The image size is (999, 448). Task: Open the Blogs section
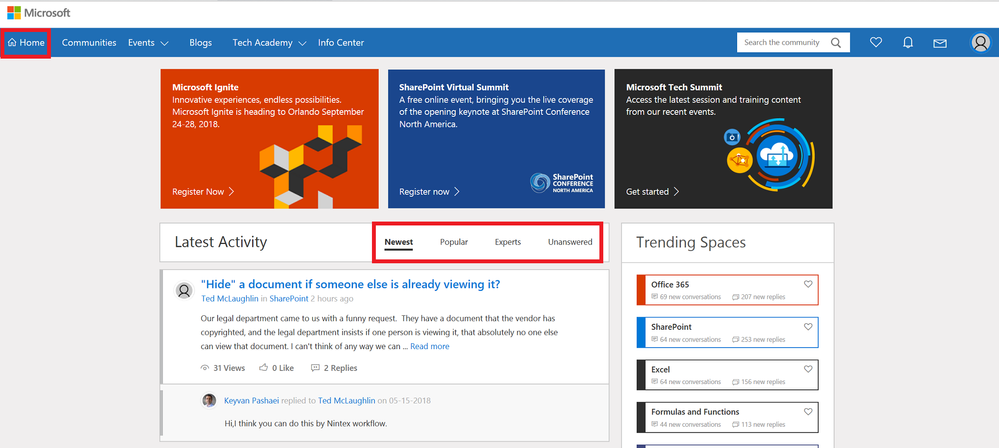pos(201,43)
